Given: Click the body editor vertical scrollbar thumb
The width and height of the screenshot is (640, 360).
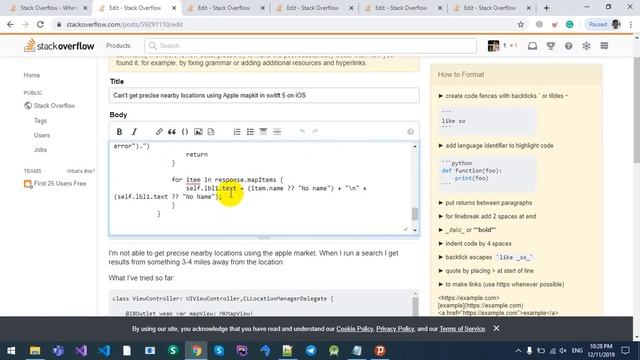Looking at the screenshot, I should (x=415, y=213).
